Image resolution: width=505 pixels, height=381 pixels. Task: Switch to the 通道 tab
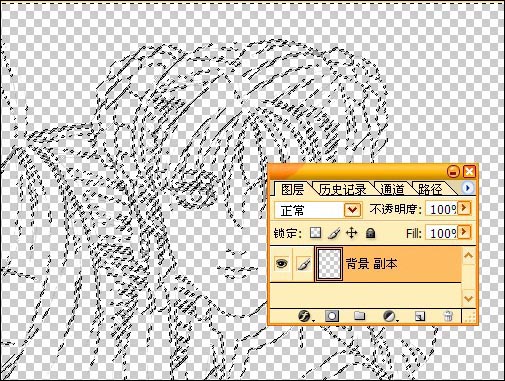point(392,189)
